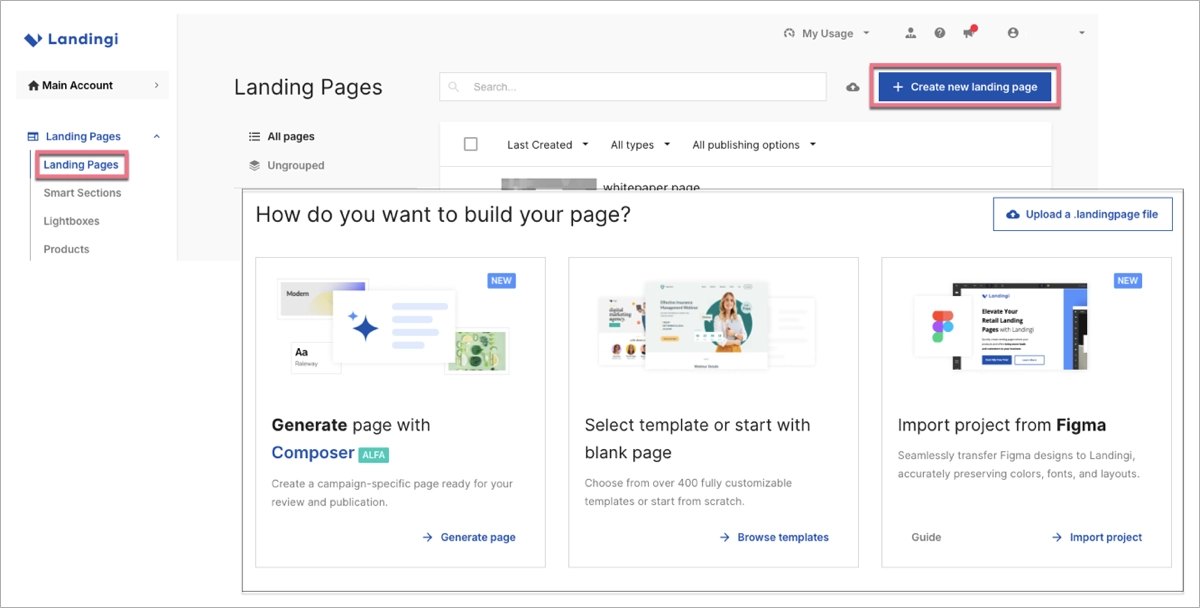Open the user profile avatar icon
The width and height of the screenshot is (1200, 608).
coord(1013,33)
